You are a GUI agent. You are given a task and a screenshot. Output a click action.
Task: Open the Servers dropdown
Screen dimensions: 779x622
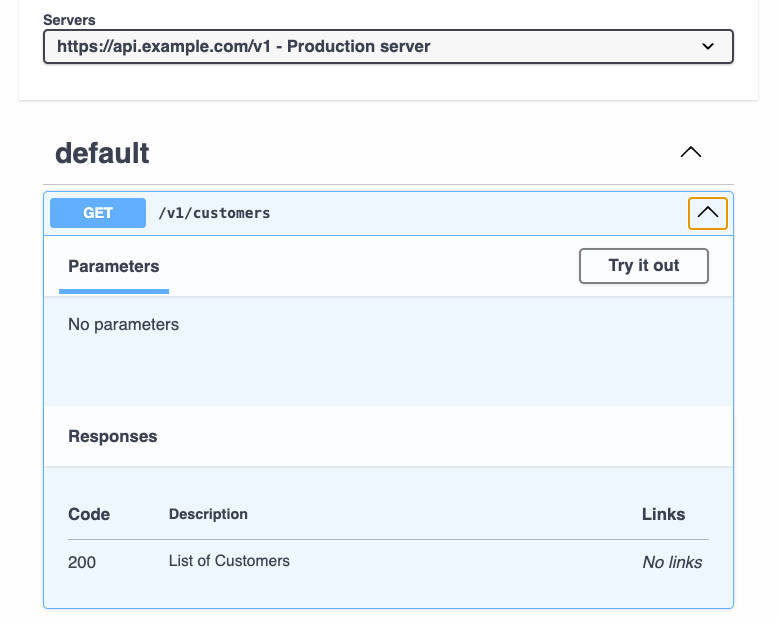coord(387,46)
